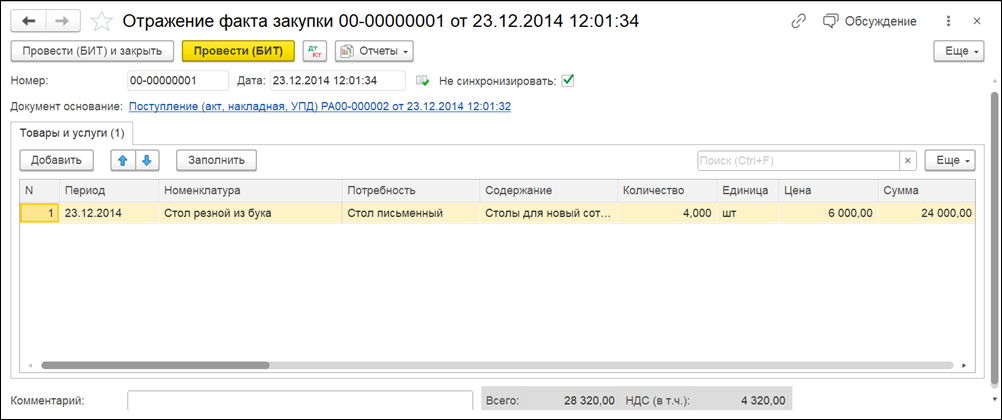Add document to favorites with star icon
The width and height of the screenshot is (1002, 420).
[x=101, y=22]
